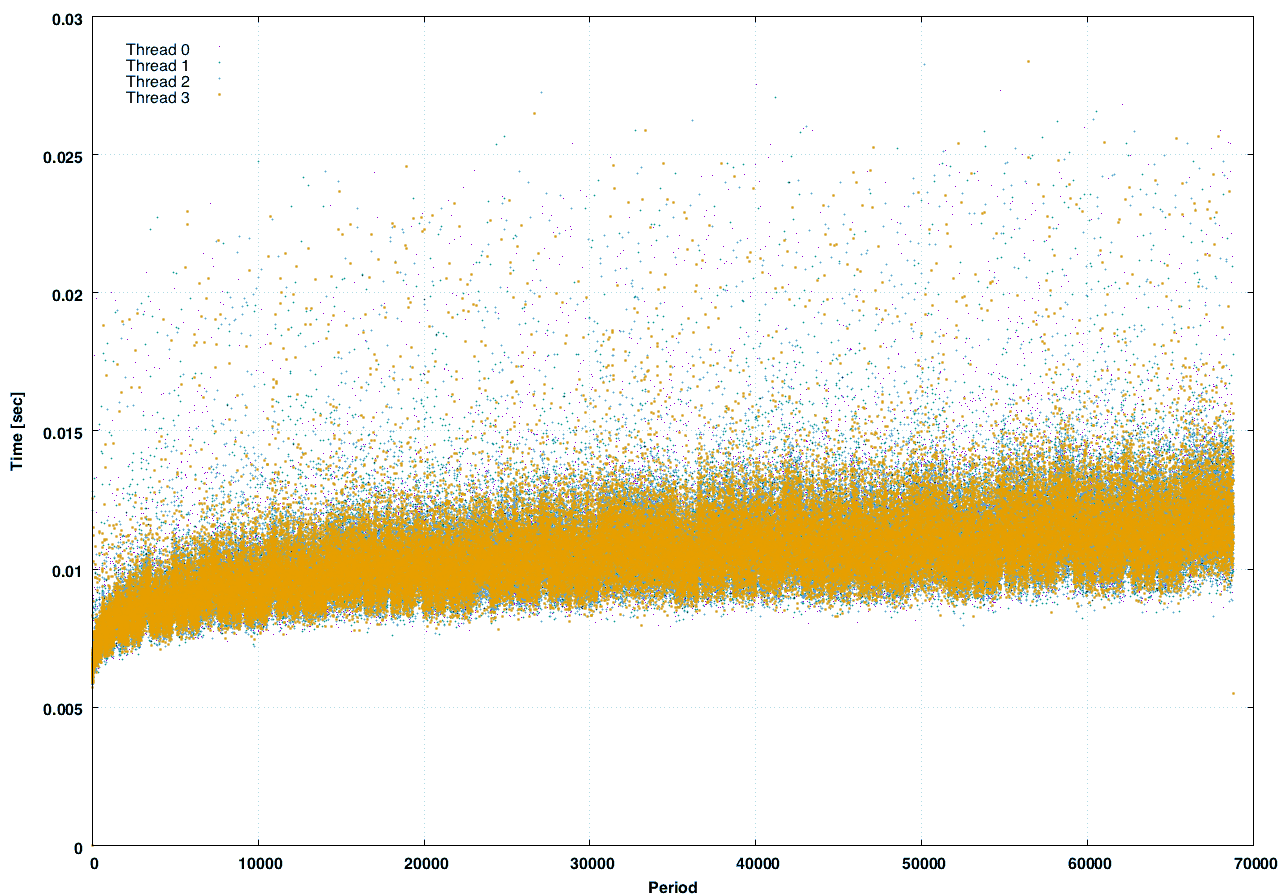Click the 0.03 y-axis tick label
Image resolution: width=1280 pixels, height=896 pixels.
66,18
